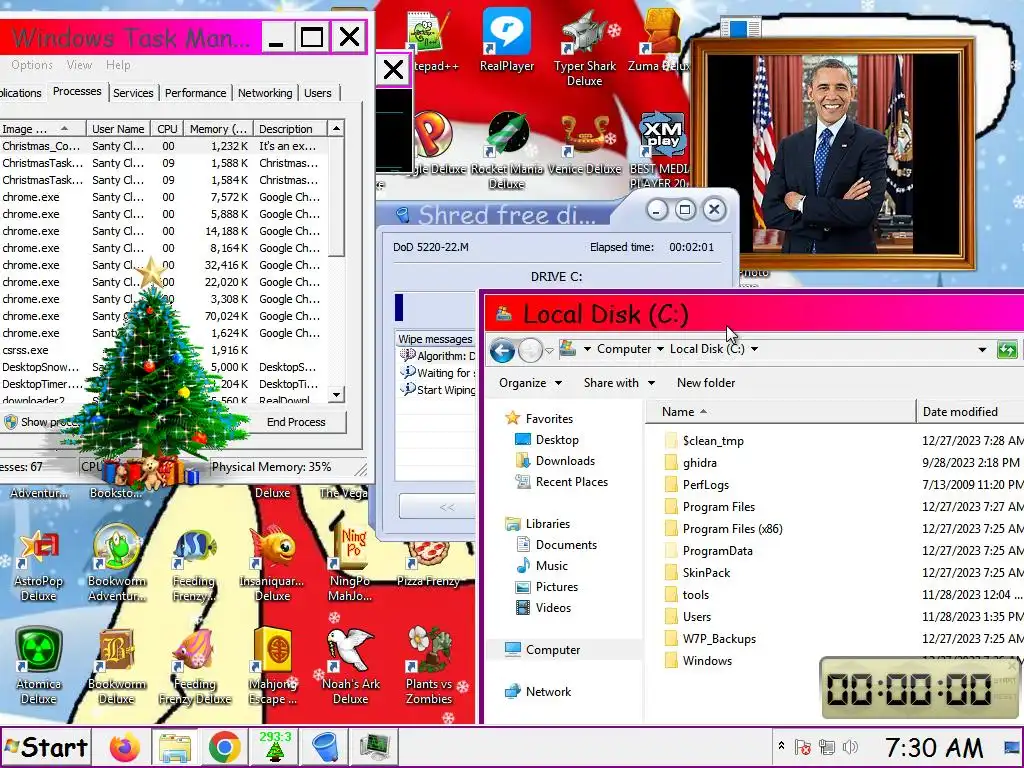The image size is (1024, 768).
Task: Click Explorer Back navigation button
Action: (x=502, y=351)
